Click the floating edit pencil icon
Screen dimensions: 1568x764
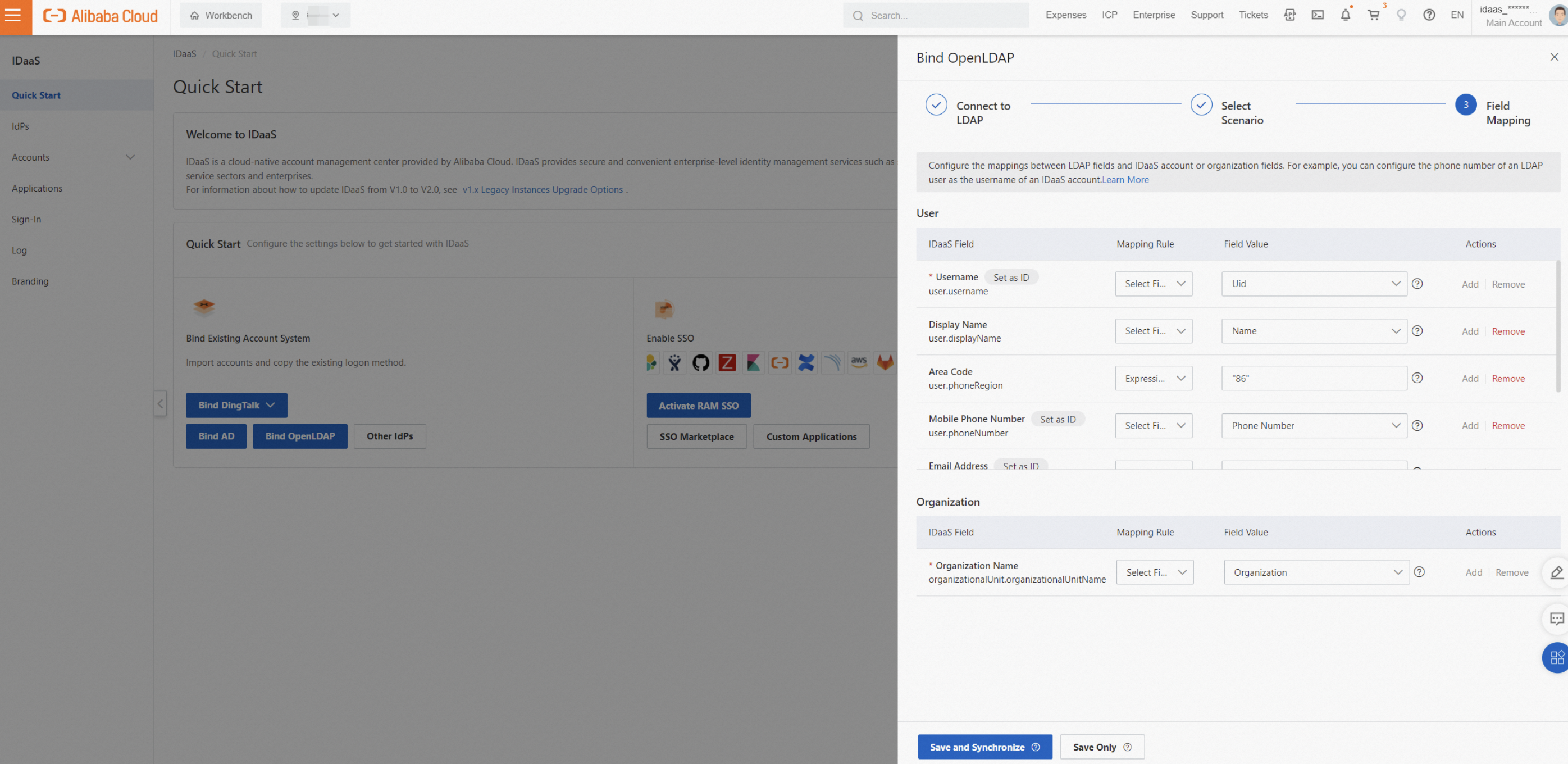pyautogui.click(x=1556, y=572)
